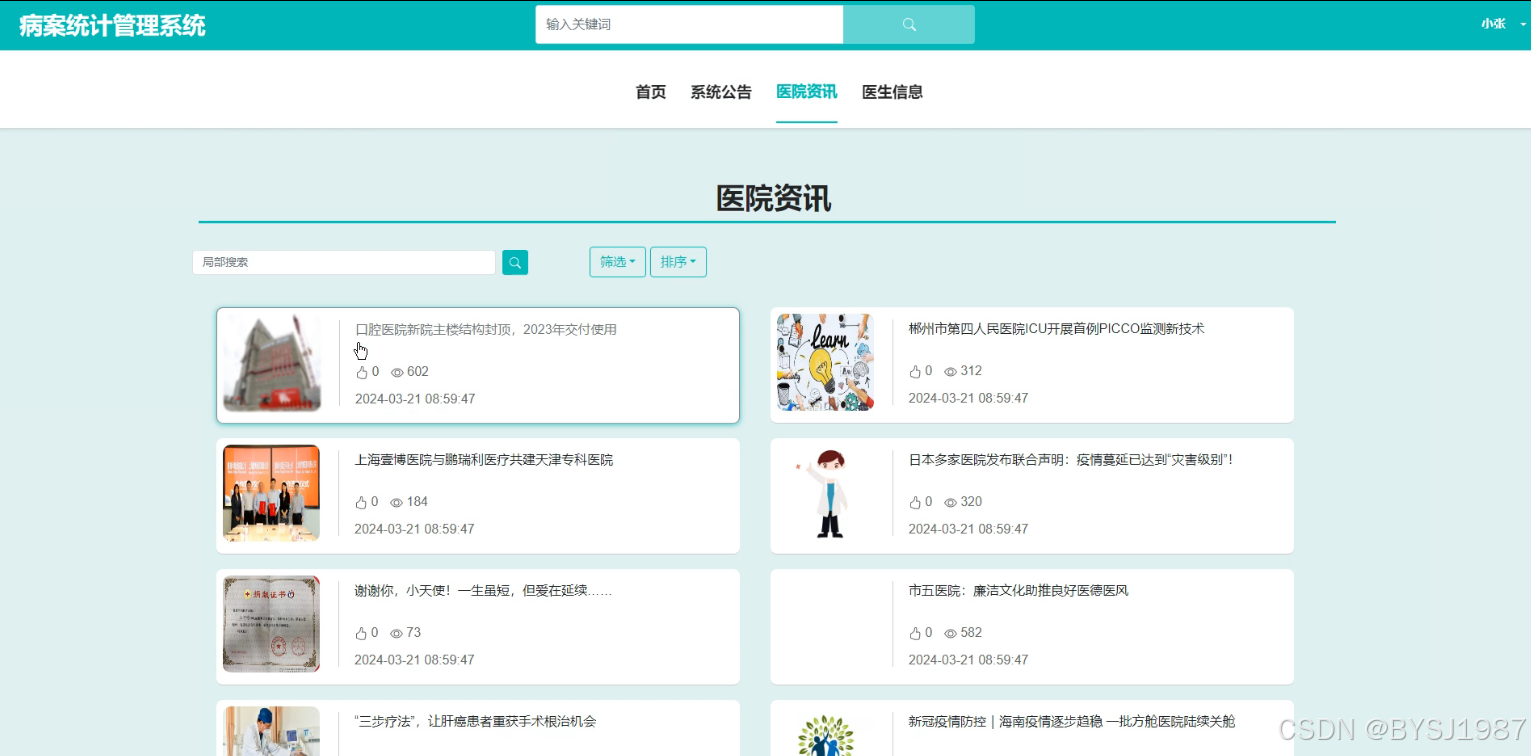Click the like icon on 市五医院 card
Image resolution: width=1531 pixels, height=756 pixels.
coord(915,633)
